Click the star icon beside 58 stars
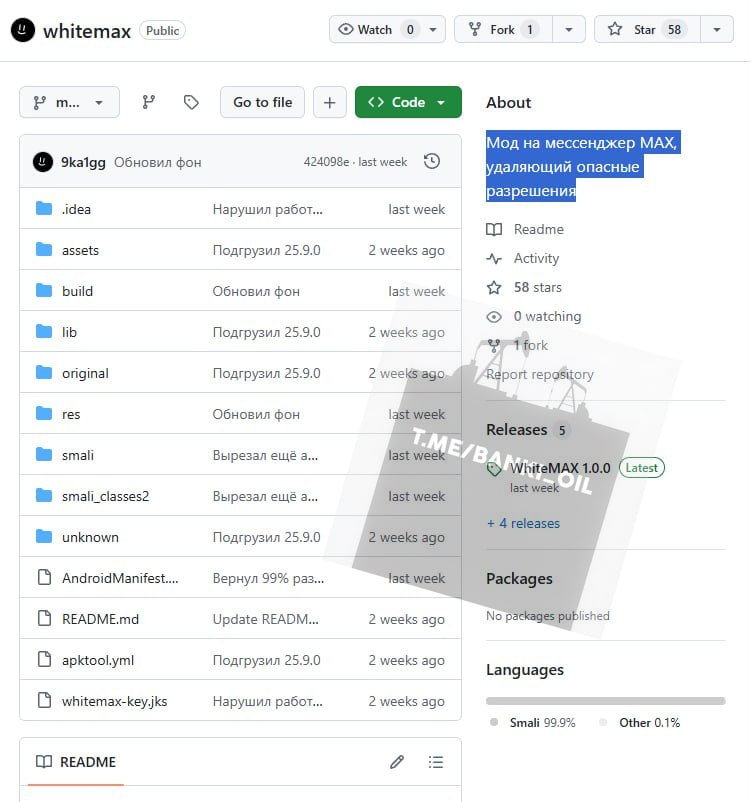The width and height of the screenshot is (751, 802). [x=494, y=287]
